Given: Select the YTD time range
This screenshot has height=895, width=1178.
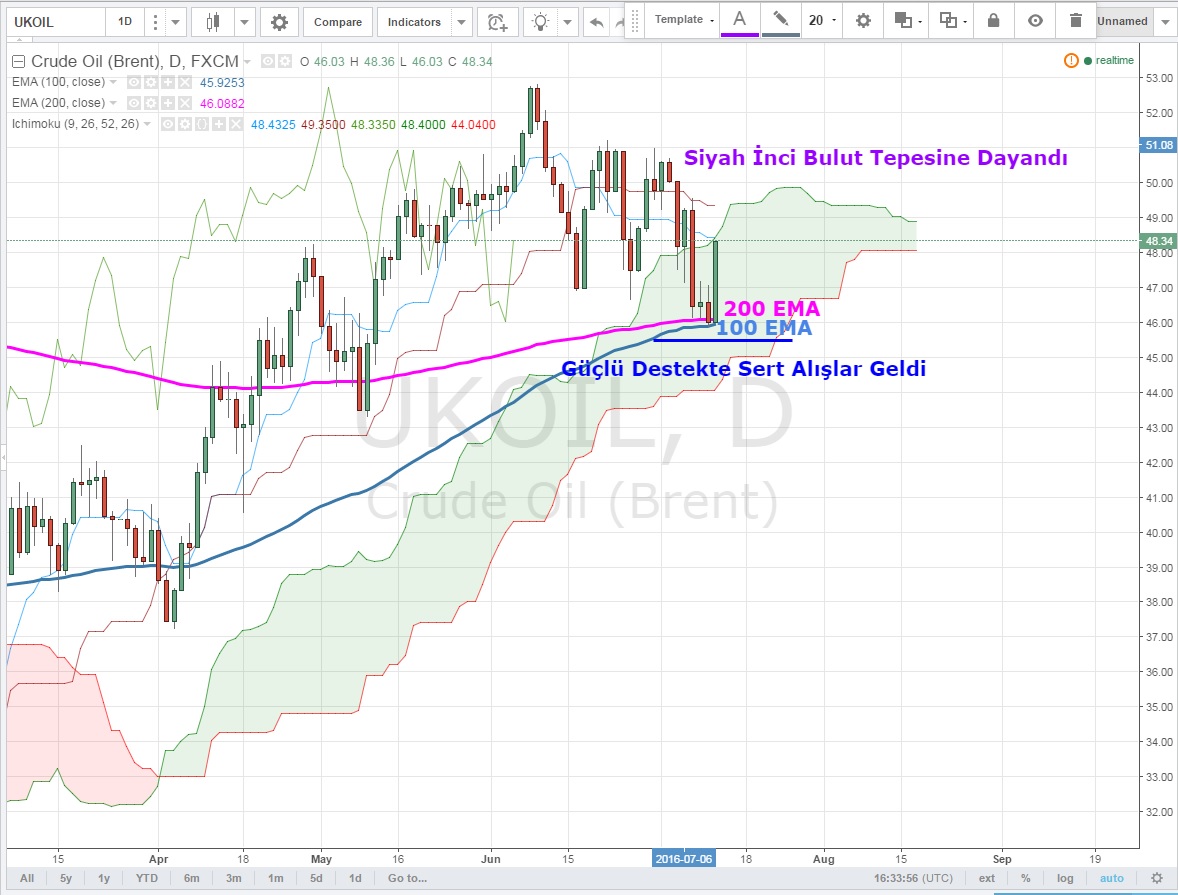Looking at the screenshot, I should tap(146, 878).
